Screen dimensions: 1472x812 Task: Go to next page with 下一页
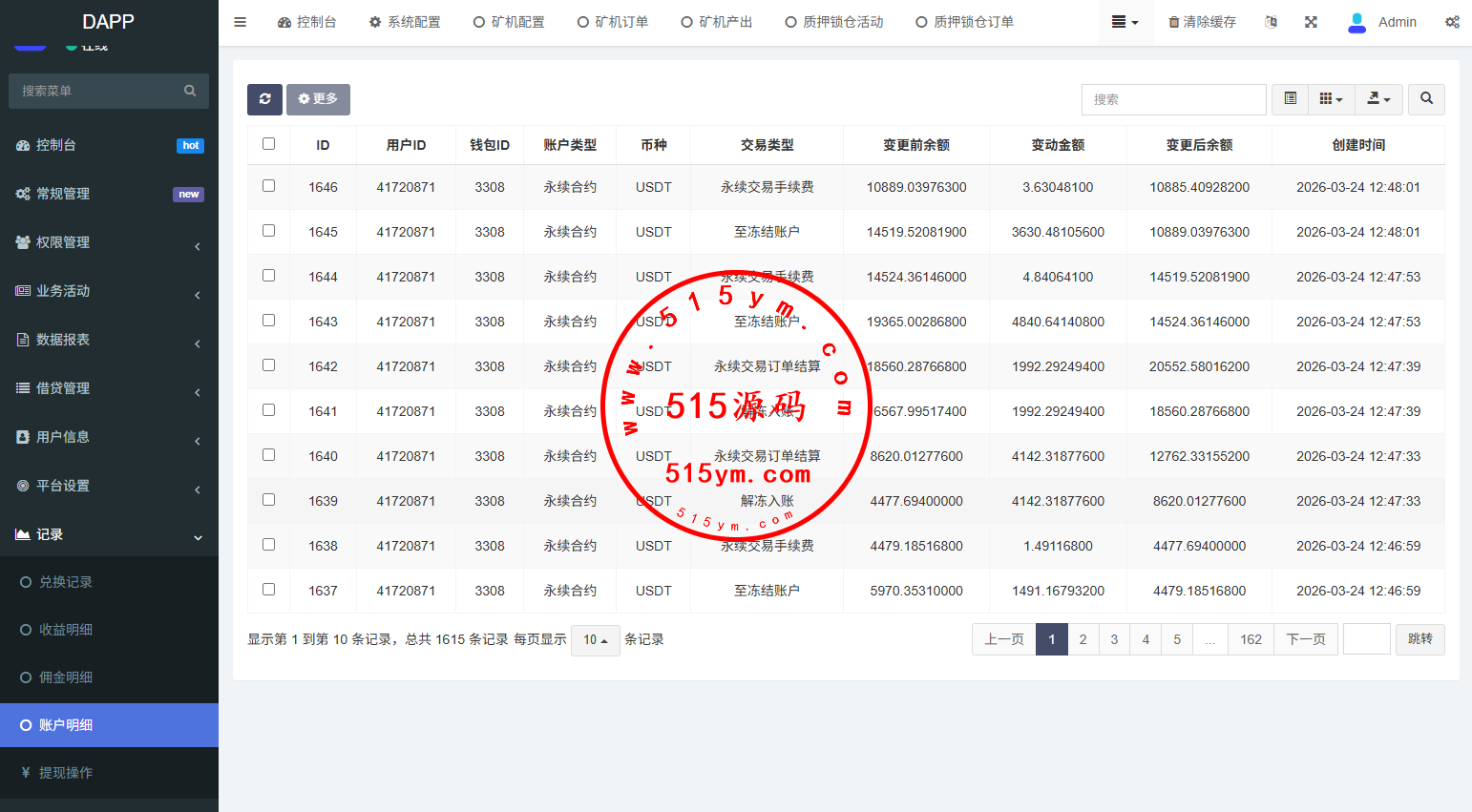[x=1305, y=639]
